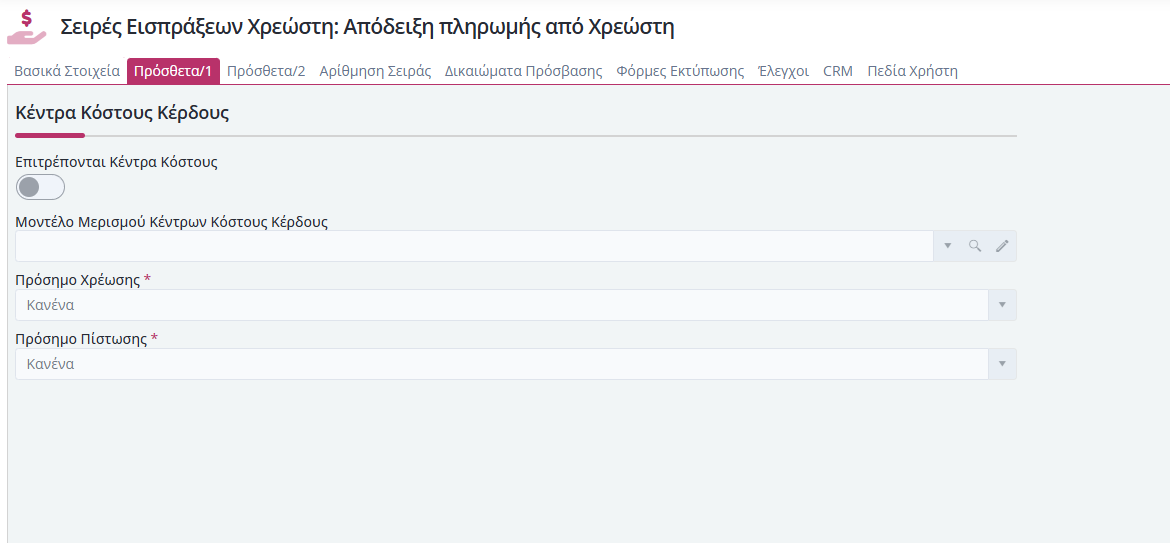
Task: Go to the Πρόσθετα/2 tab
Action: [266, 72]
